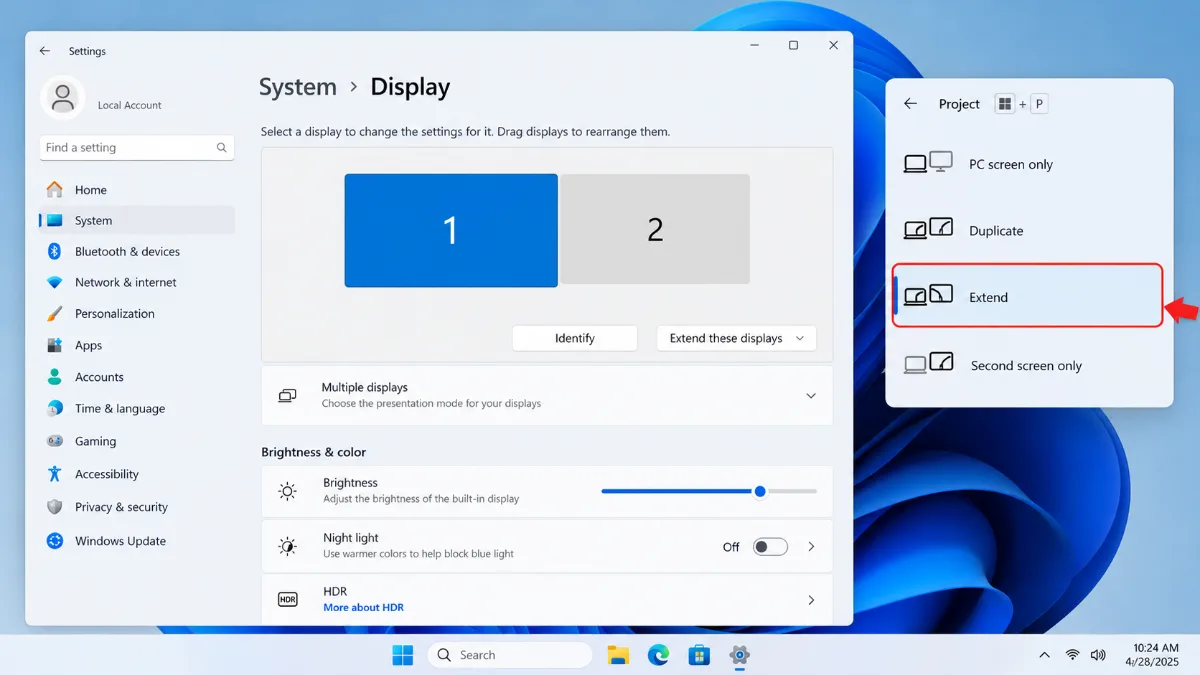
Task: Click the Accounts person icon in sidebar
Action: (x=55, y=377)
